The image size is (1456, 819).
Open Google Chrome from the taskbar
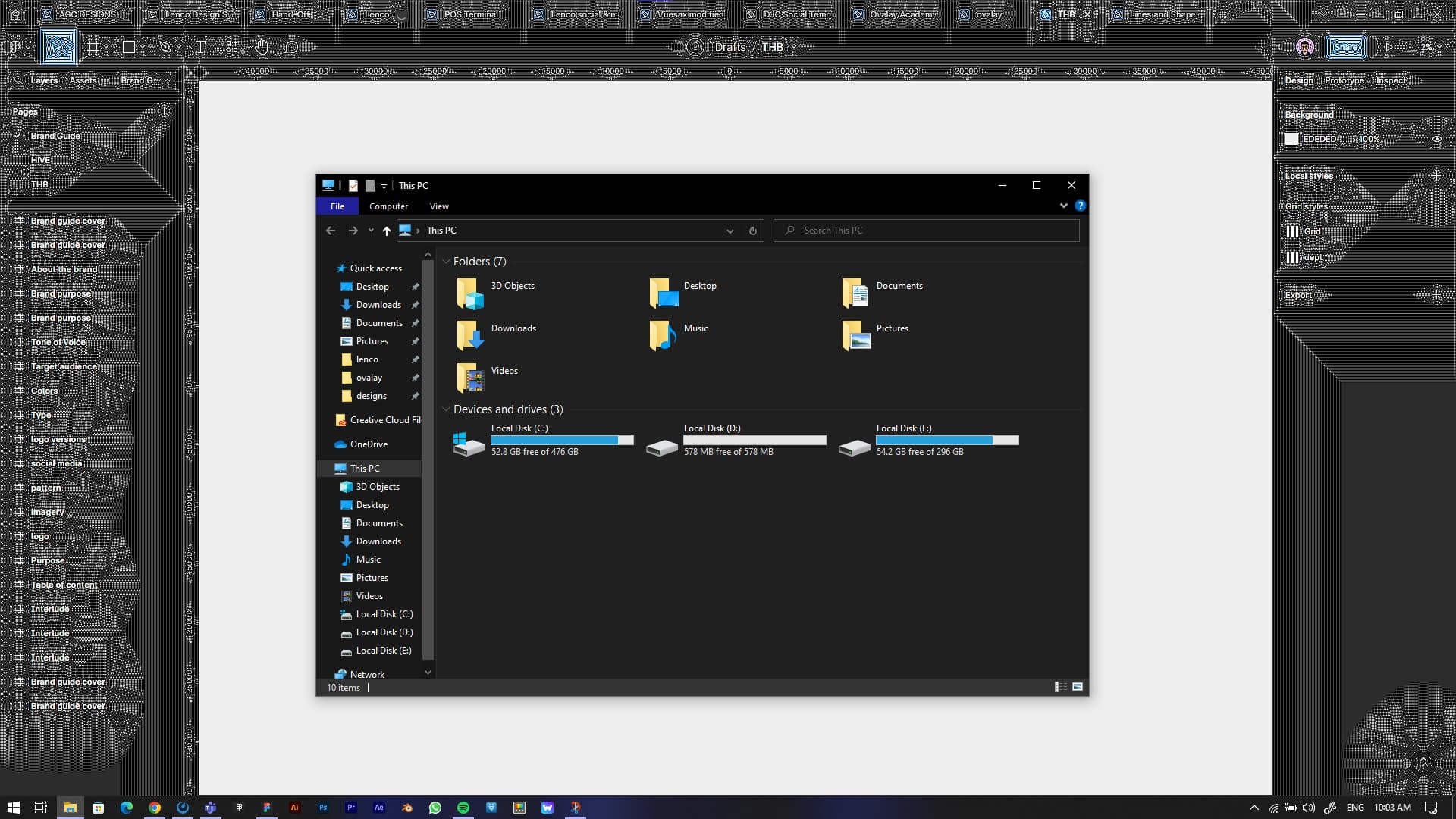pyautogui.click(x=155, y=808)
